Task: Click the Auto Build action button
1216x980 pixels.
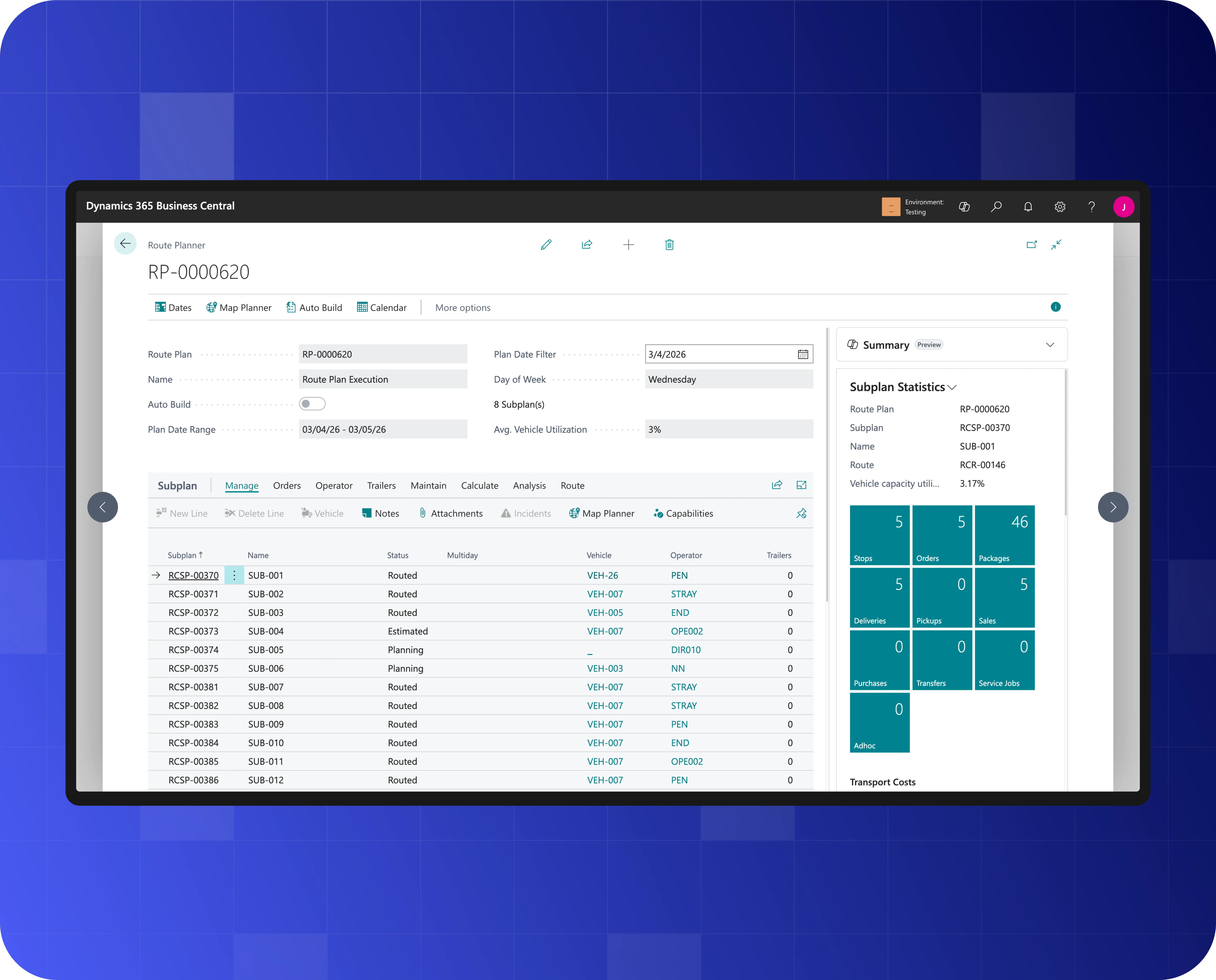Action: [314, 308]
